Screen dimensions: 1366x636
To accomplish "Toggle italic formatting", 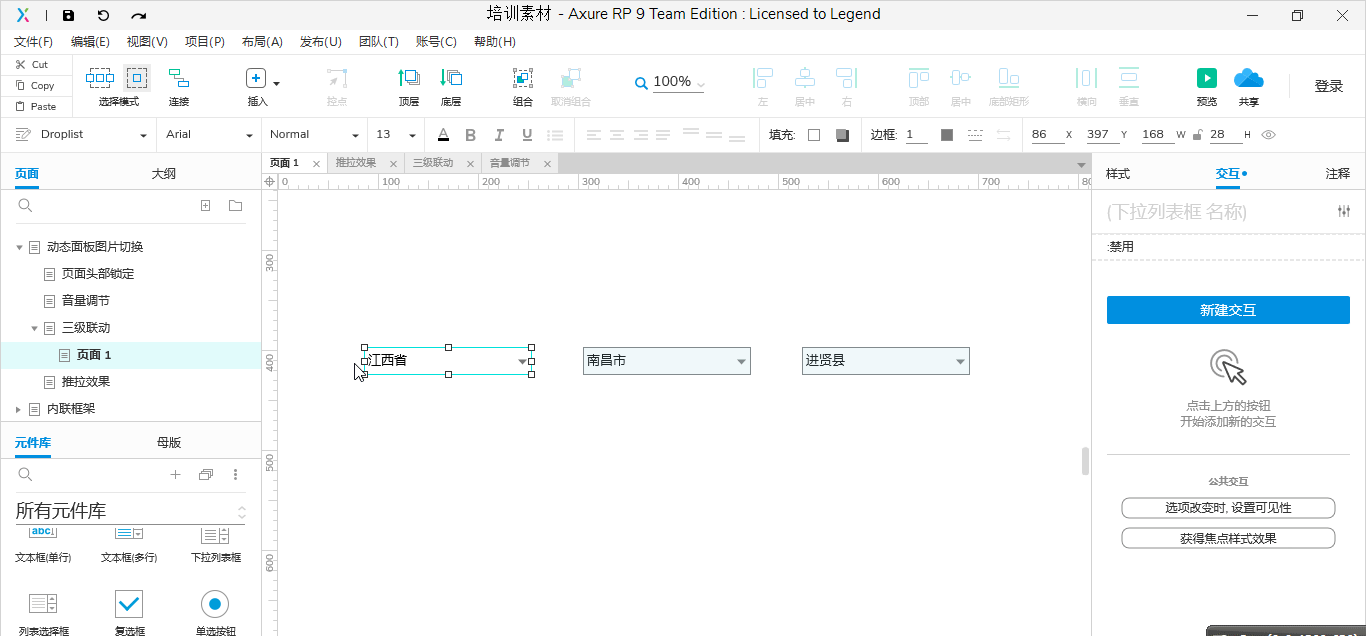I will (x=499, y=135).
